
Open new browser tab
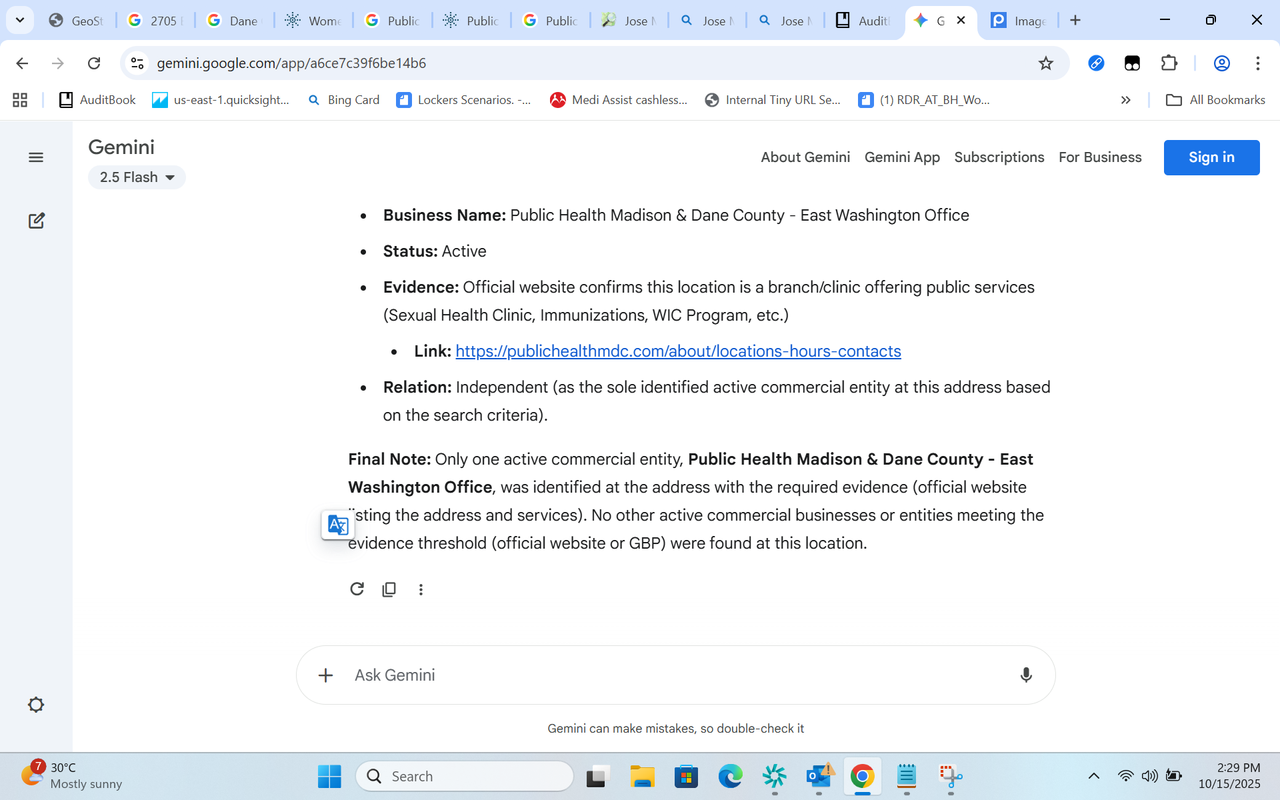(1075, 20)
